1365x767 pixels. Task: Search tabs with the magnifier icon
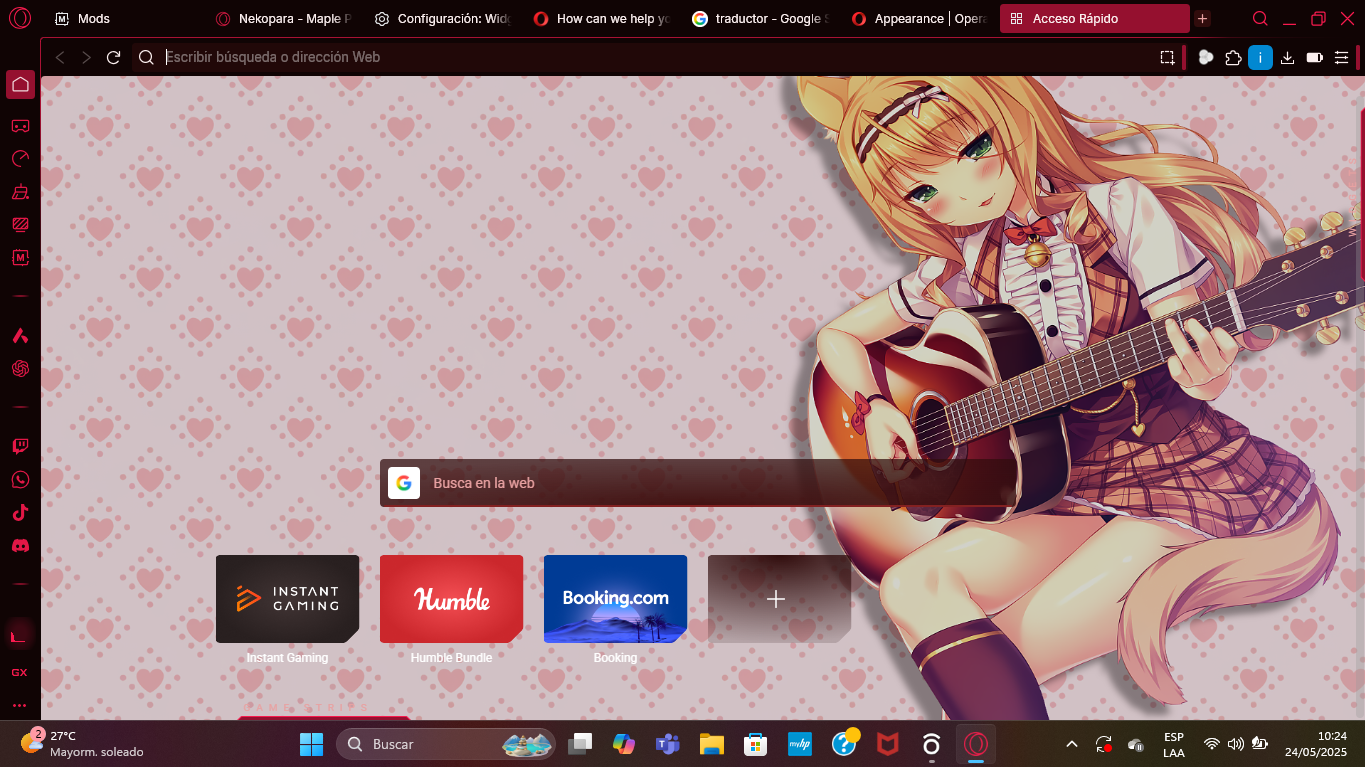pyautogui.click(x=1261, y=18)
